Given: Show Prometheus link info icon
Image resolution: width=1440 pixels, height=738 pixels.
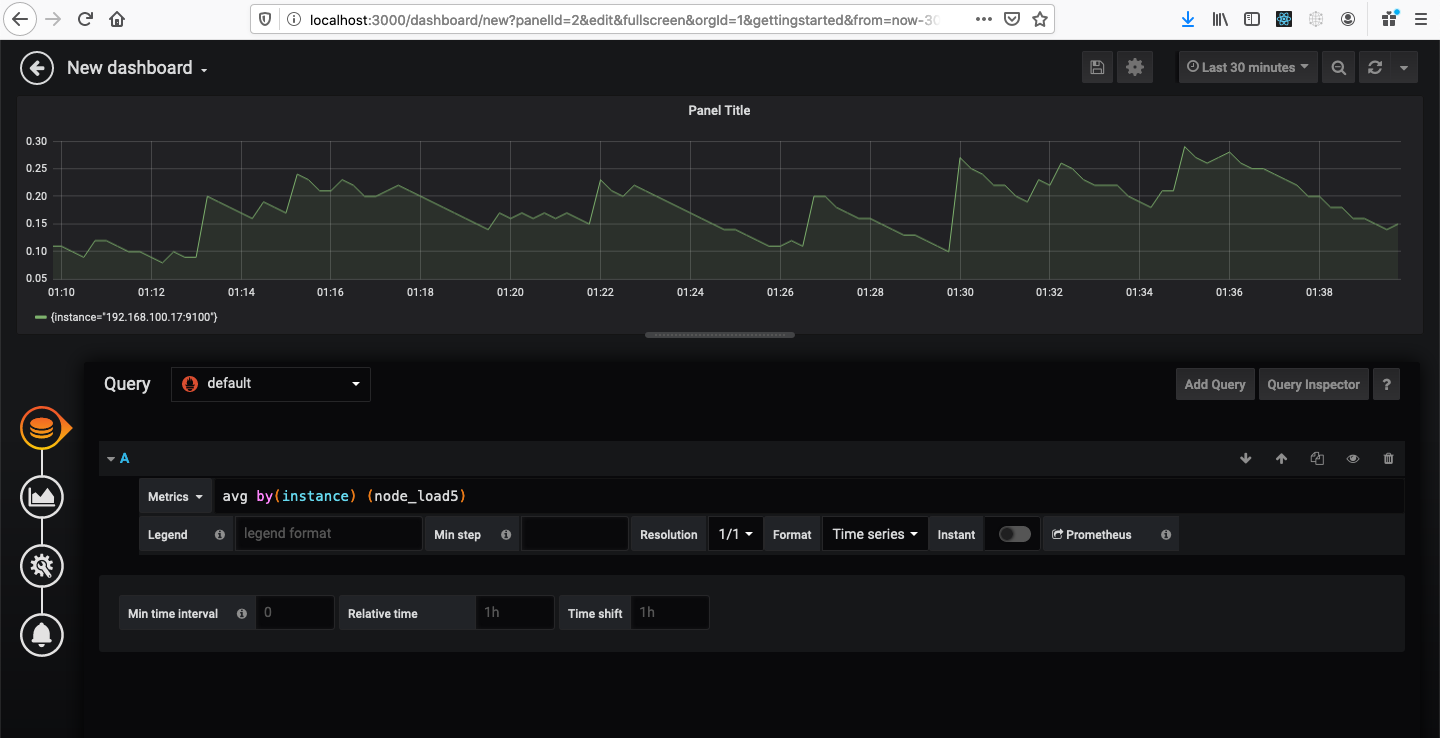Looking at the screenshot, I should pos(1166,535).
